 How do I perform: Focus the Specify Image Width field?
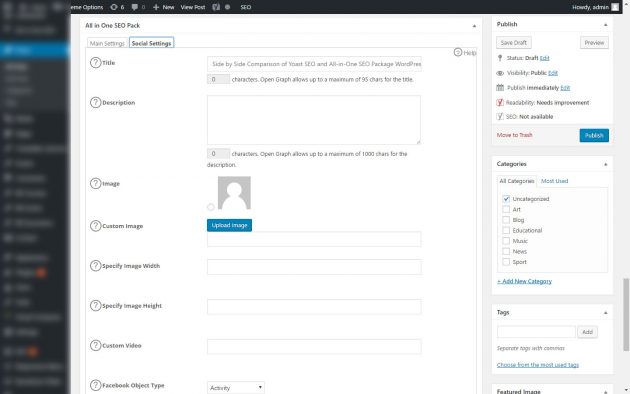coord(314,267)
